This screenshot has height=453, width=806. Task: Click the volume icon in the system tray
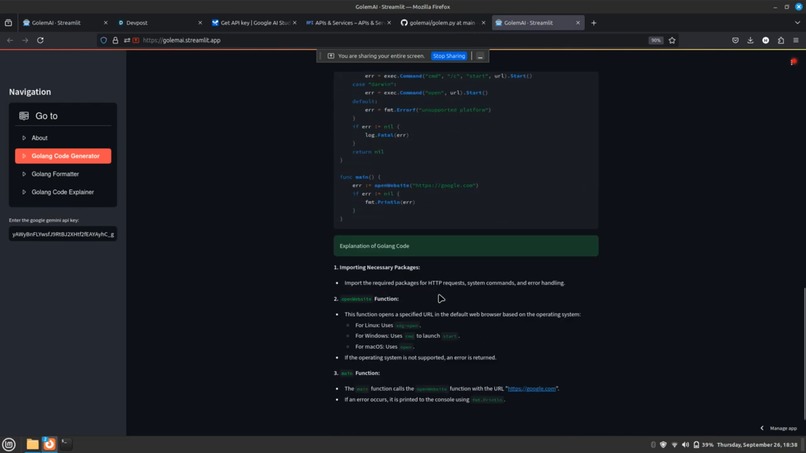[685, 445]
